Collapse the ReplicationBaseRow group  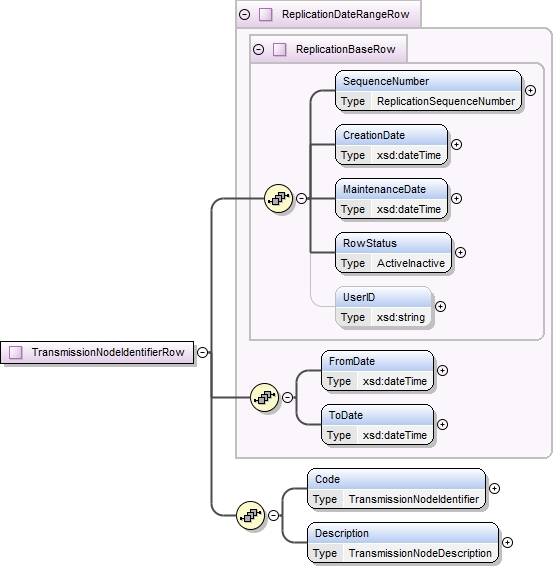[x=258, y=49]
